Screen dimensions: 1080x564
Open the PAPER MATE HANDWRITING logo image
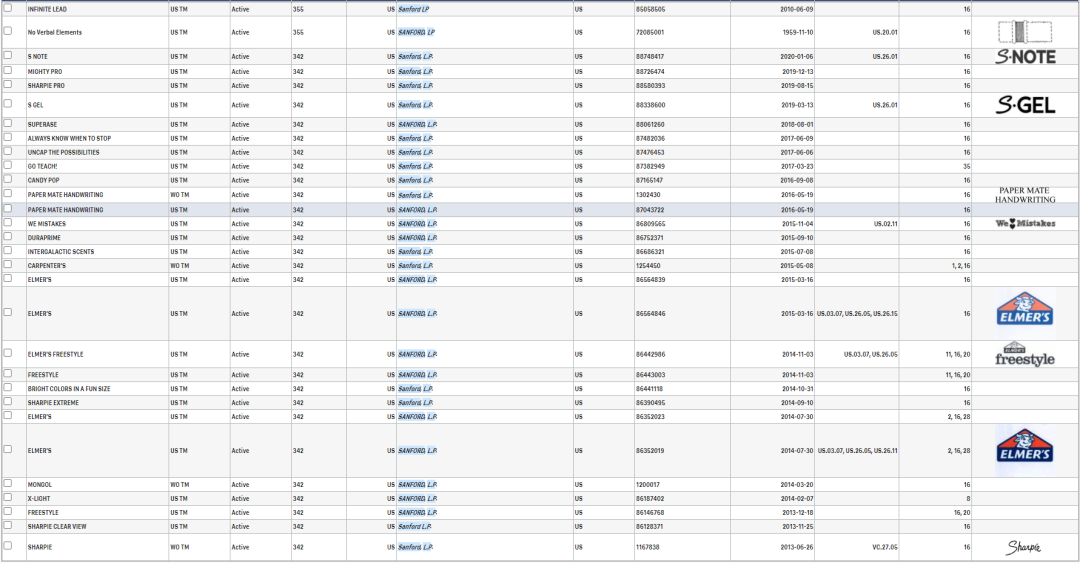pos(1025,195)
